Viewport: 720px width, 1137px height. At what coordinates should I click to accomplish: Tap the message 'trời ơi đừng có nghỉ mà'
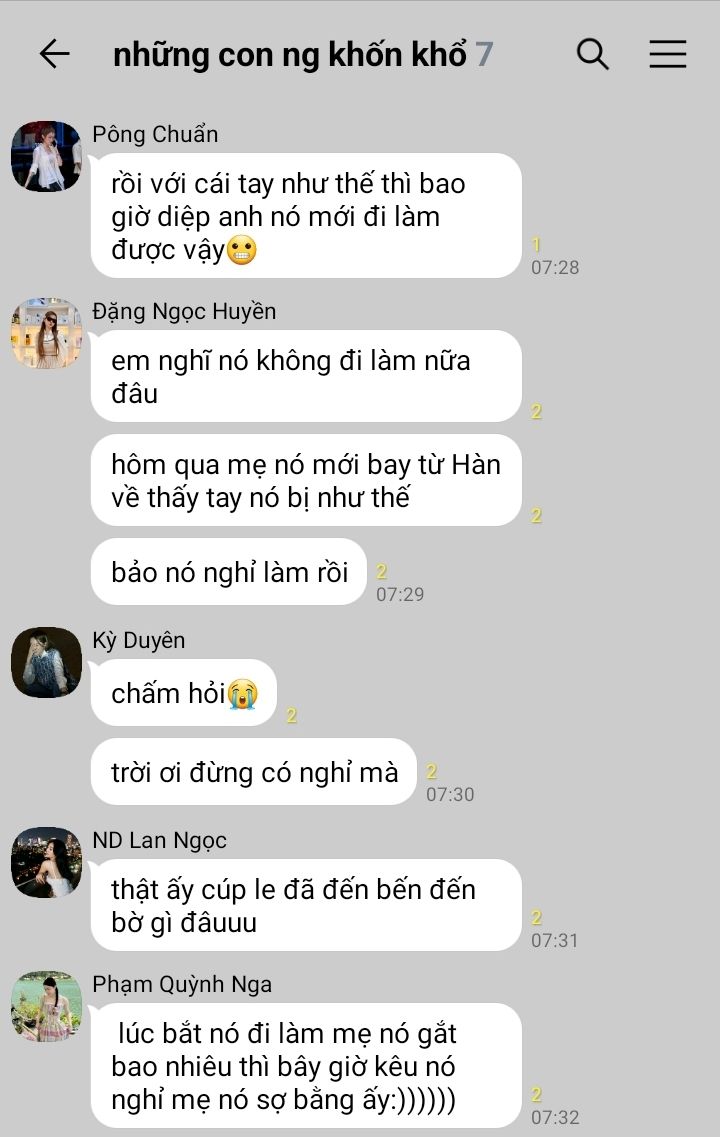(x=254, y=772)
